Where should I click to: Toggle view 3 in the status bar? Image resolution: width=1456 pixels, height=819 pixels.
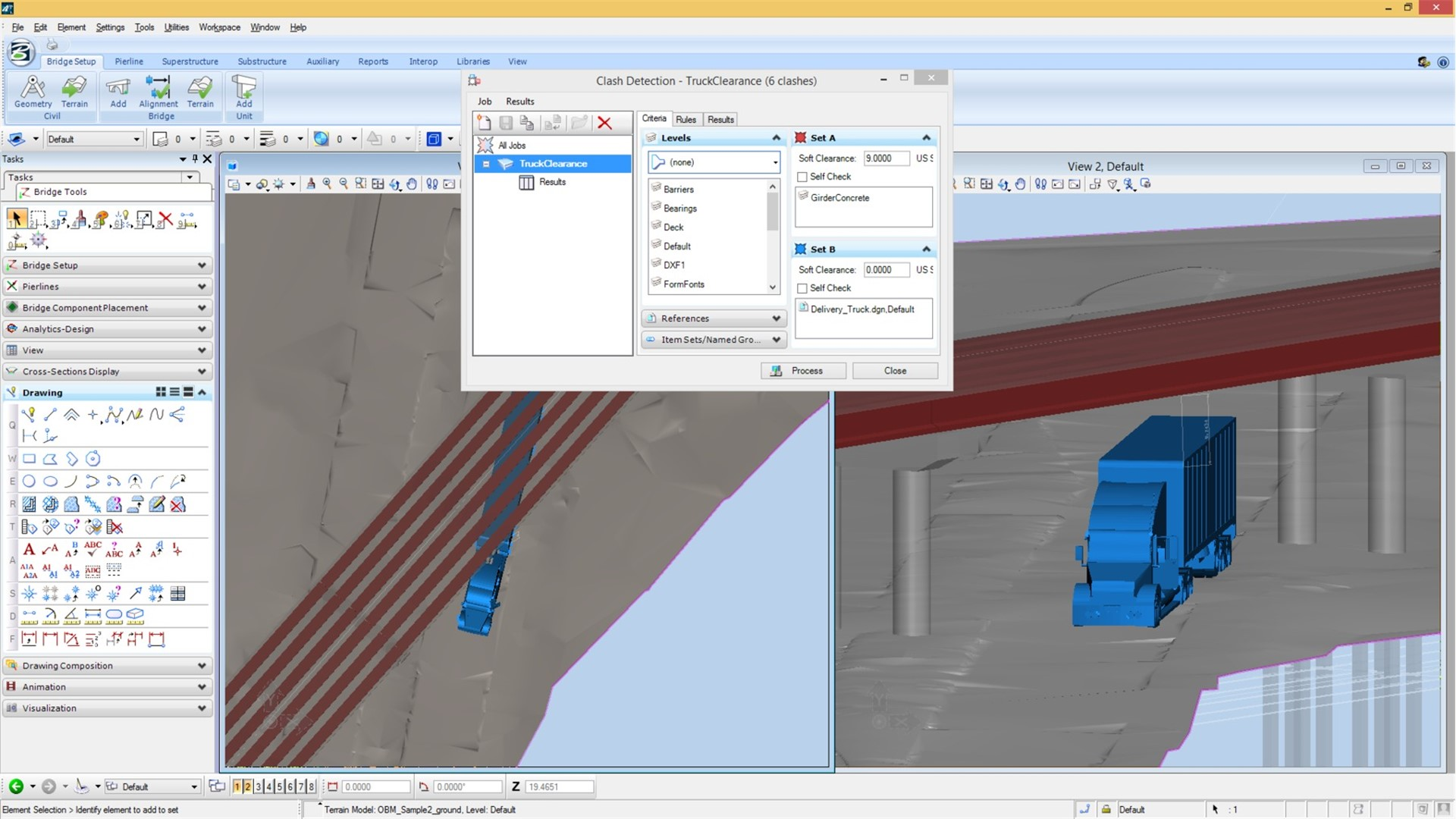[x=258, y=786]
